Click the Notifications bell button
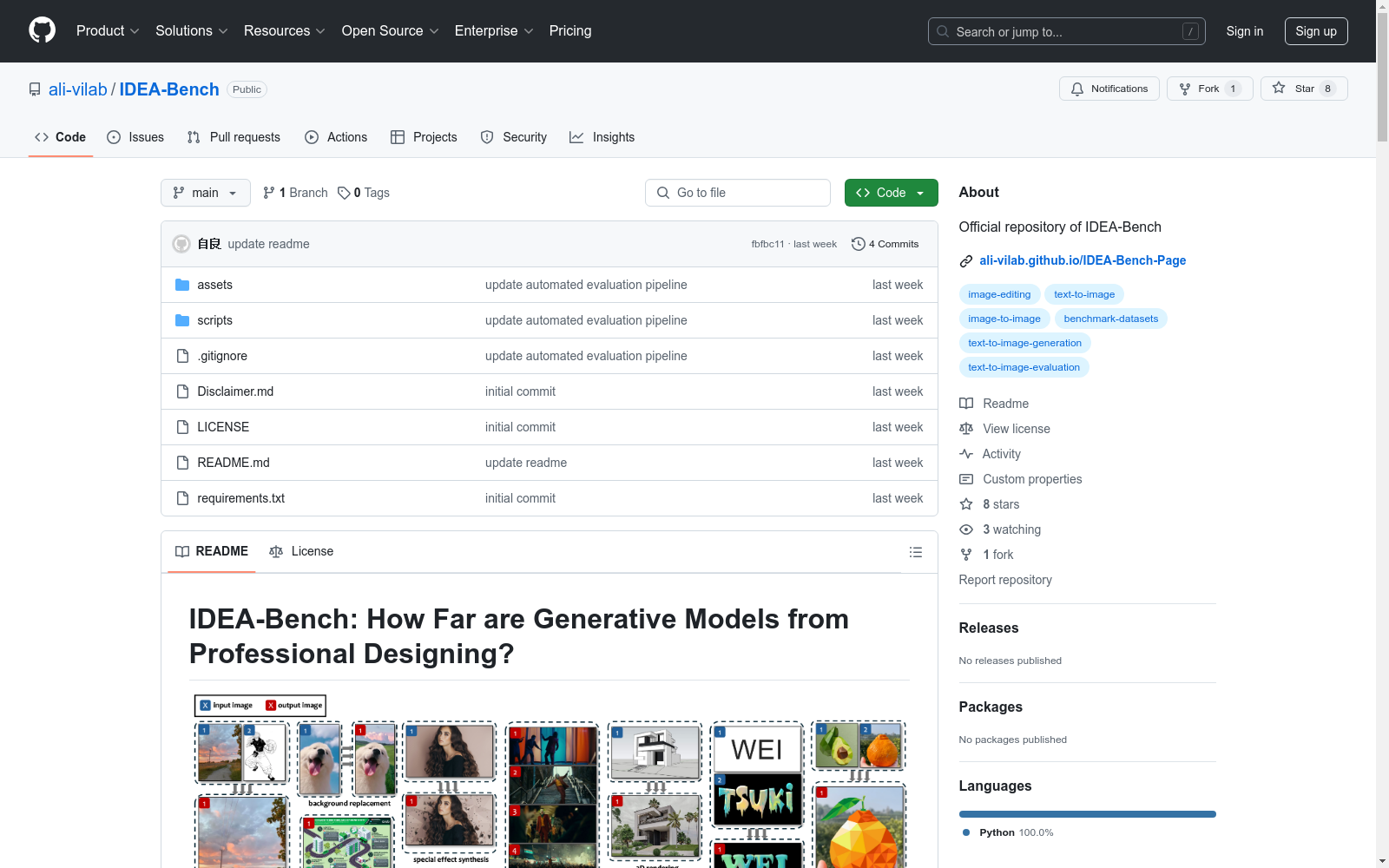This screenshot has width=1389, height=868. coord(1109,89)
